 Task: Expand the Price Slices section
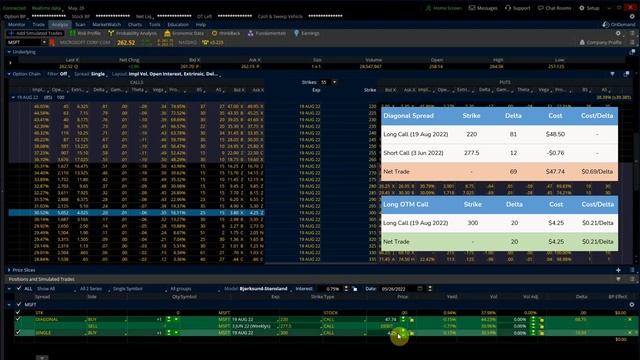9,270
